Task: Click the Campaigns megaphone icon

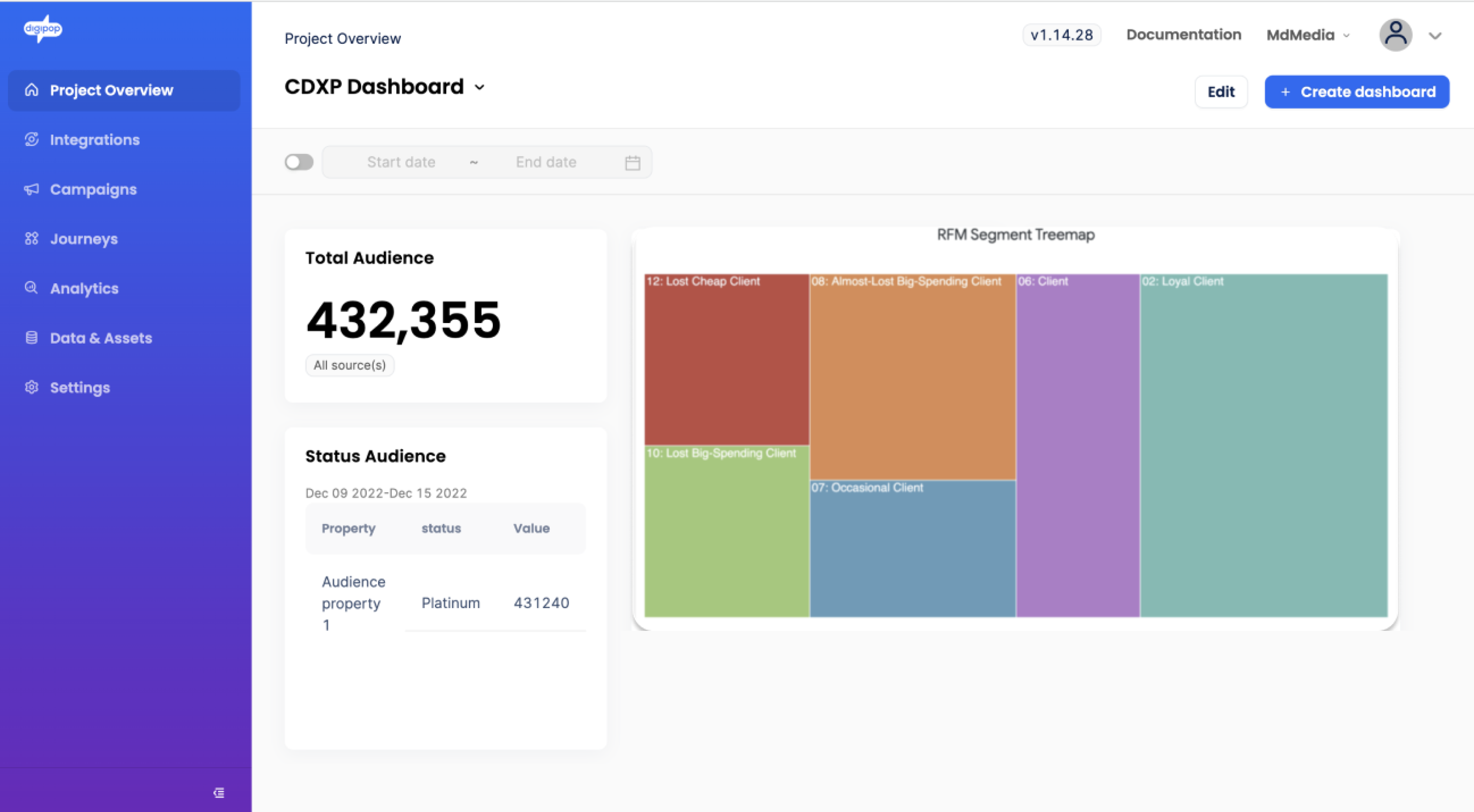Action: [x=31, y=189]
